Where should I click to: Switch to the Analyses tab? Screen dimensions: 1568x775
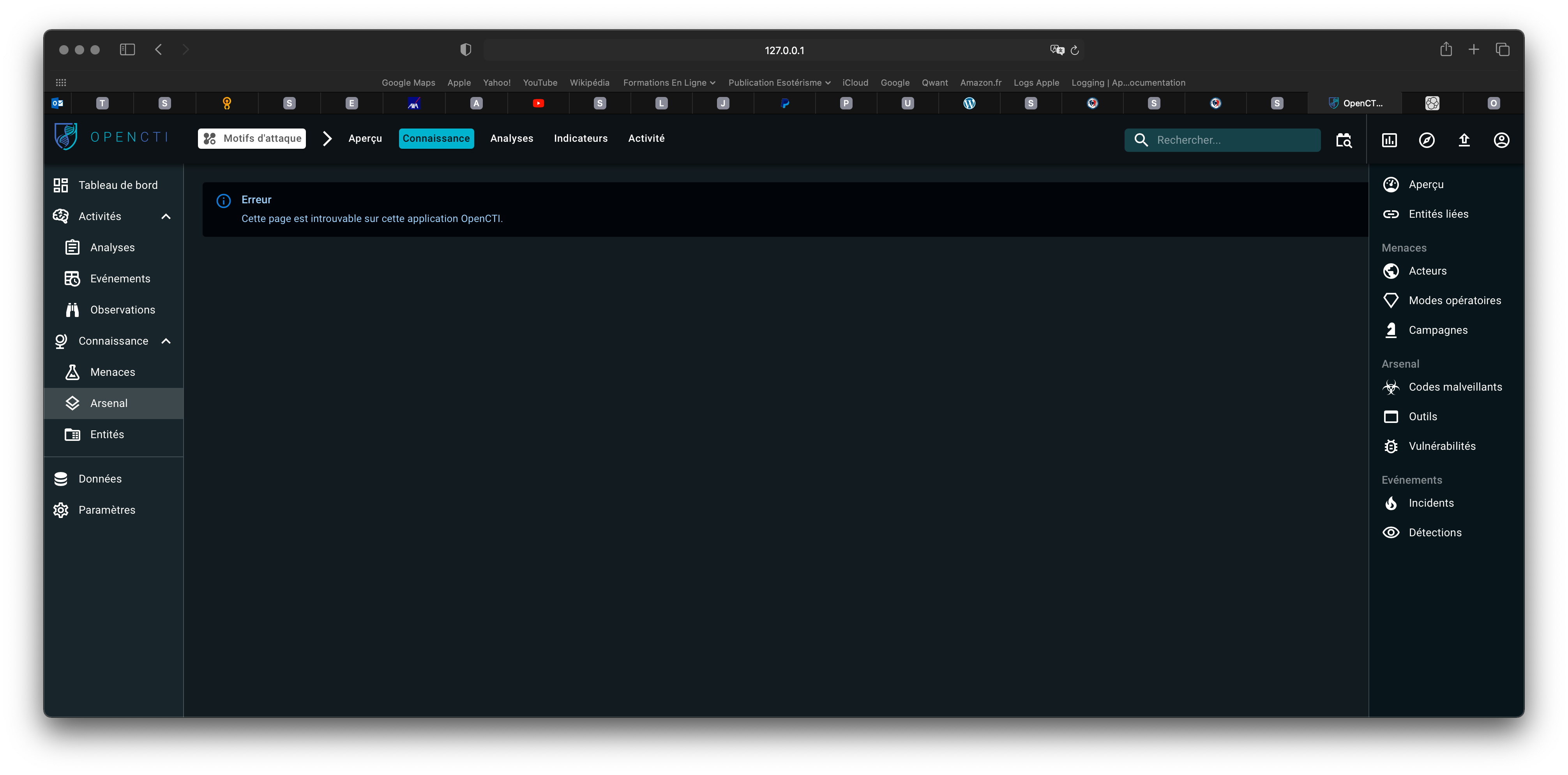(x=511, y=139)
